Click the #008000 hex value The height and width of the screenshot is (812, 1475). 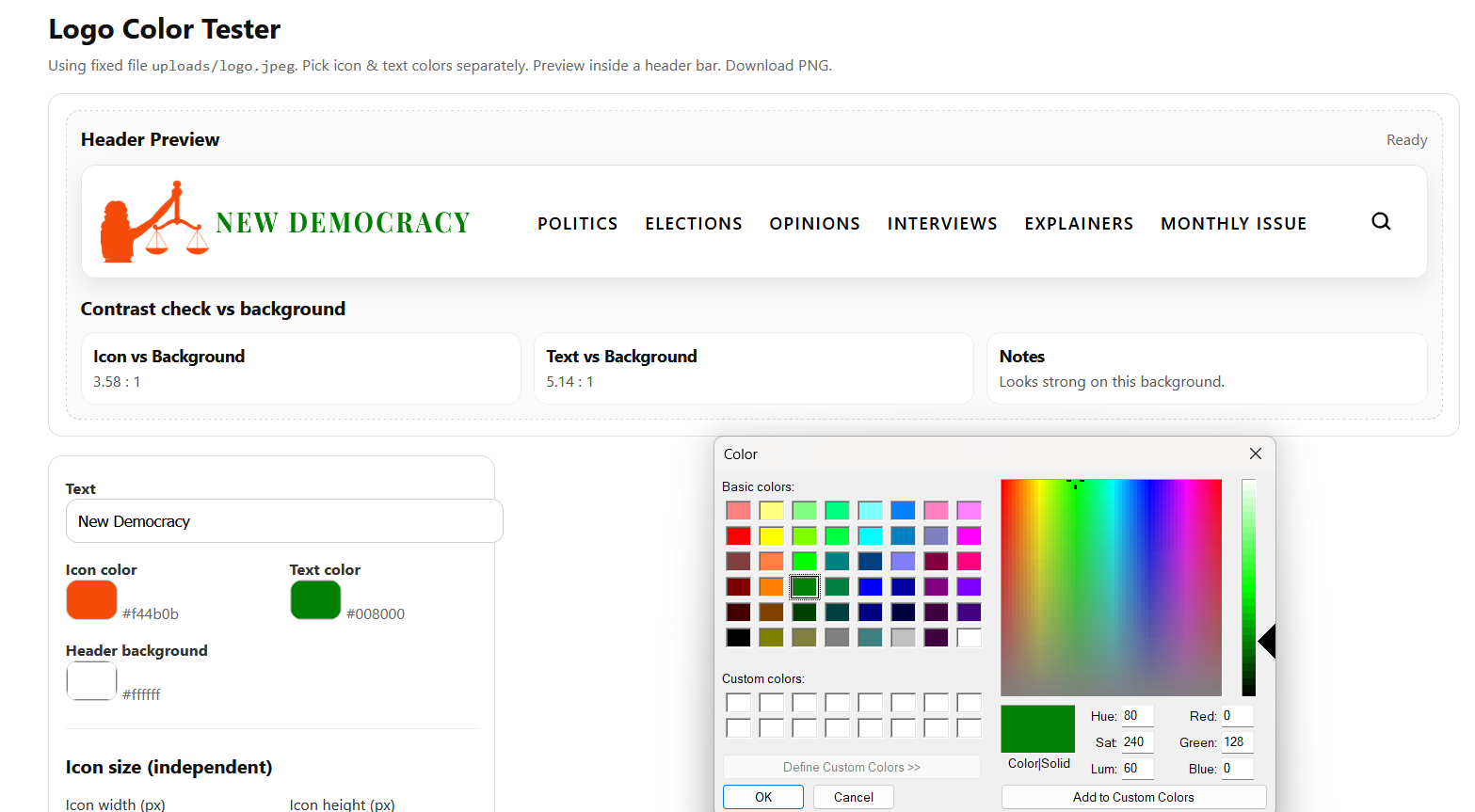tap(376, 613)
